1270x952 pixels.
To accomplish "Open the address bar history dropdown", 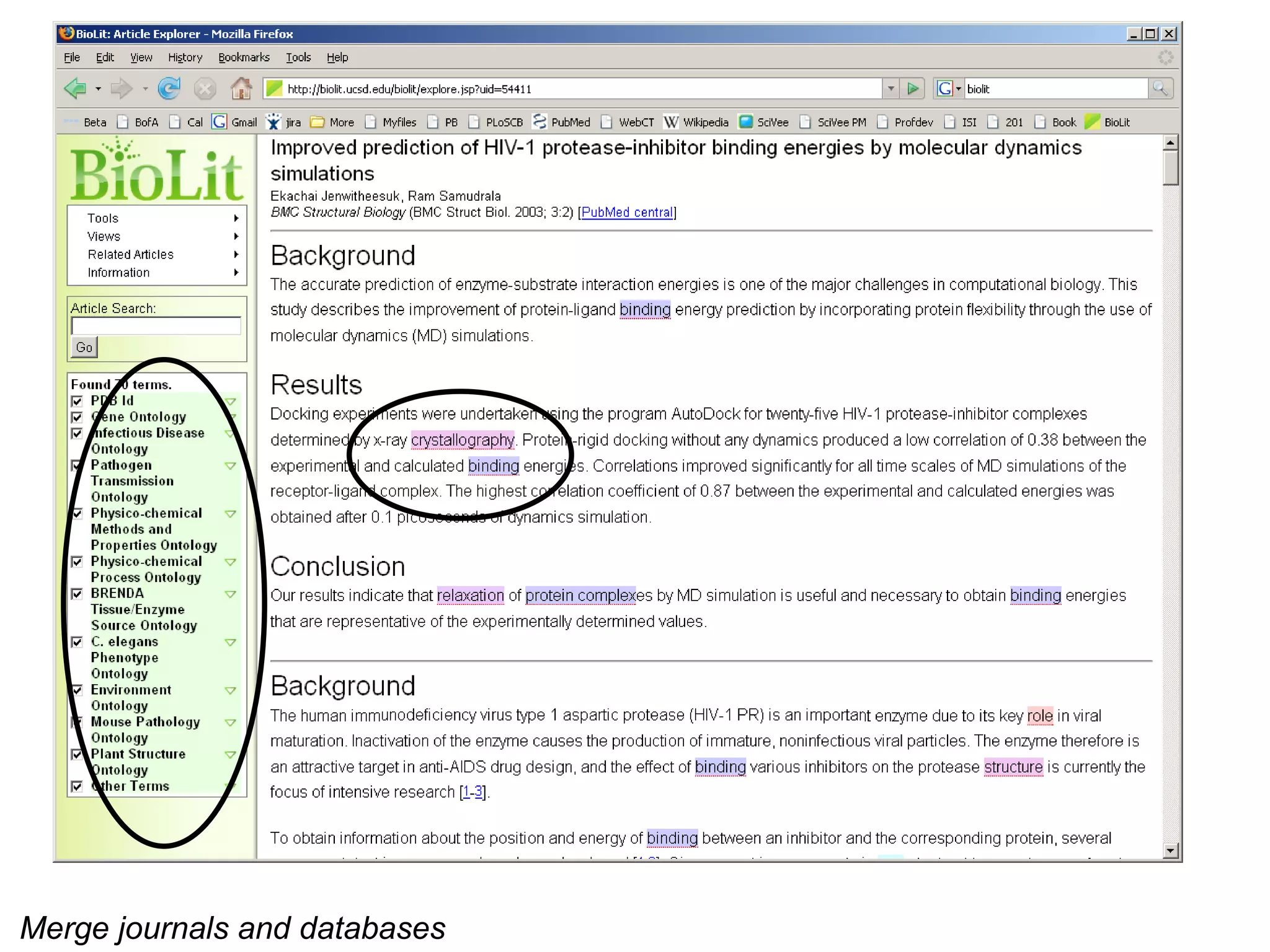I will click(890, 89).
